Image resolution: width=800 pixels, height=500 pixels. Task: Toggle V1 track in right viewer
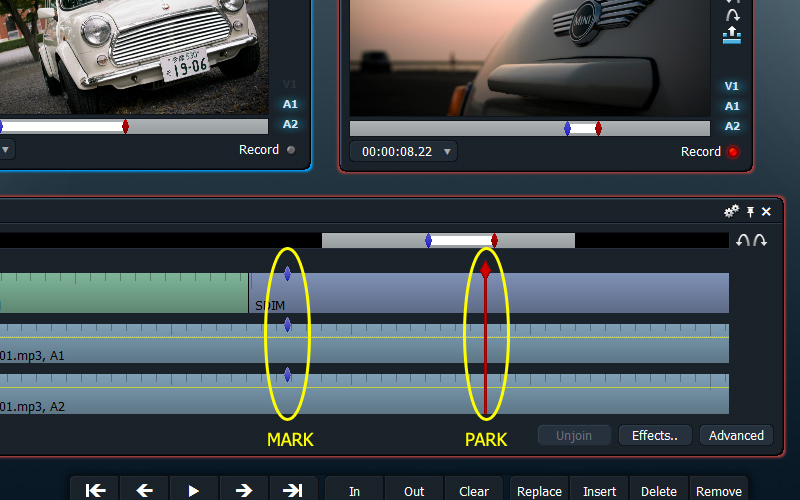[732, 86]
